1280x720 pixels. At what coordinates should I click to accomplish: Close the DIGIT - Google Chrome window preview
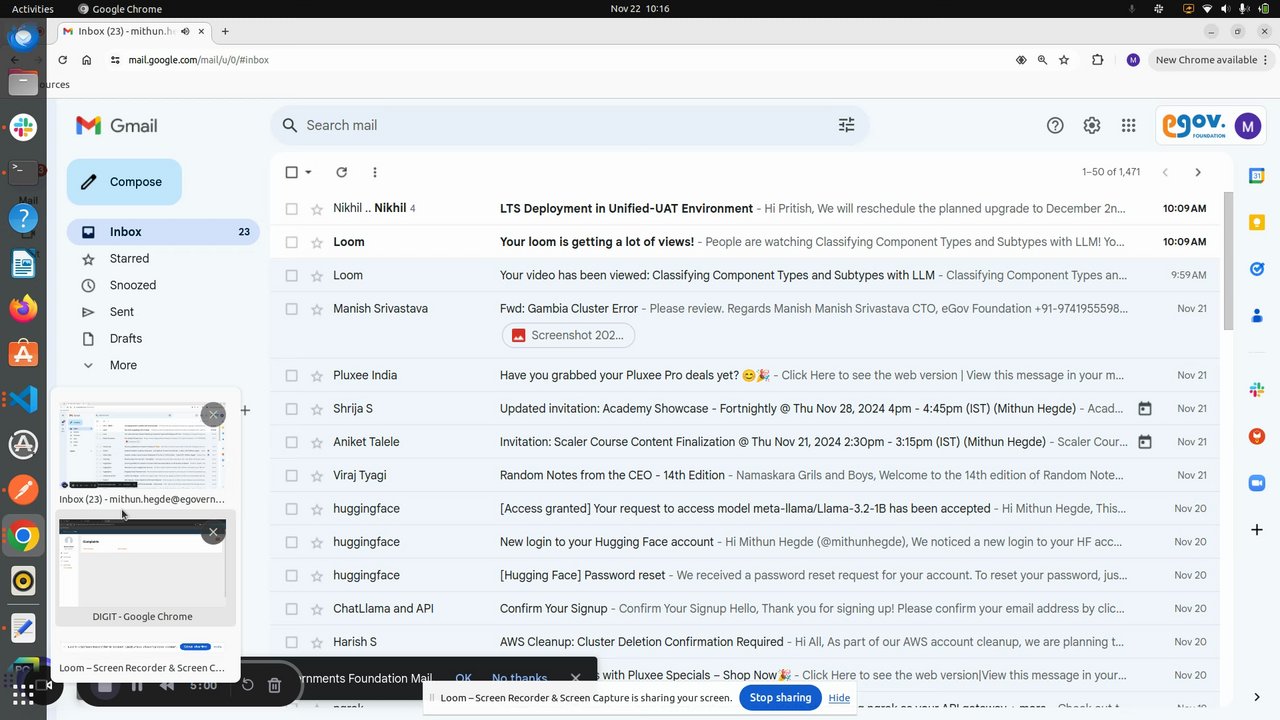coord(213,533)
